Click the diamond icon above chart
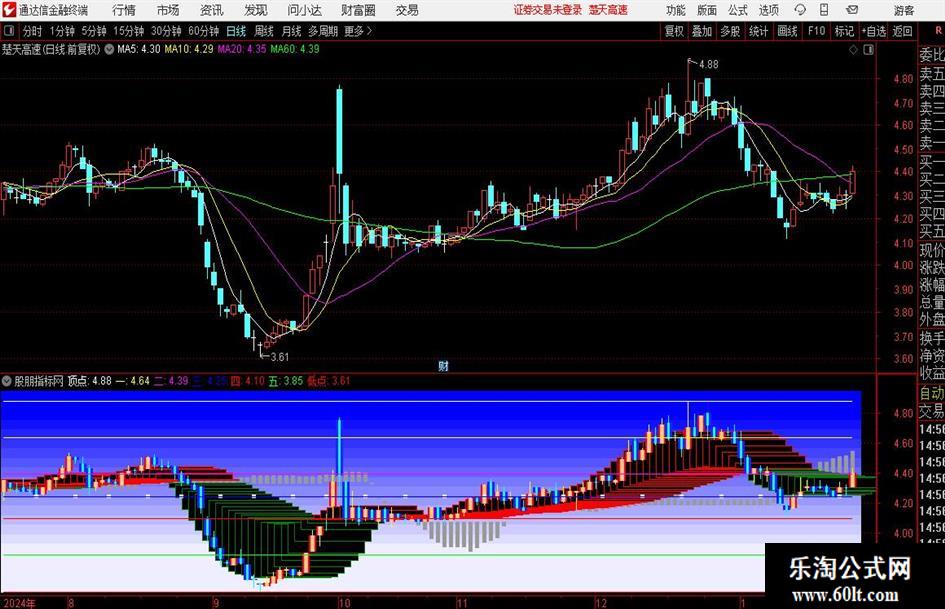The height and width of the screenshot is (609, 945). click(x=853, y=50)
